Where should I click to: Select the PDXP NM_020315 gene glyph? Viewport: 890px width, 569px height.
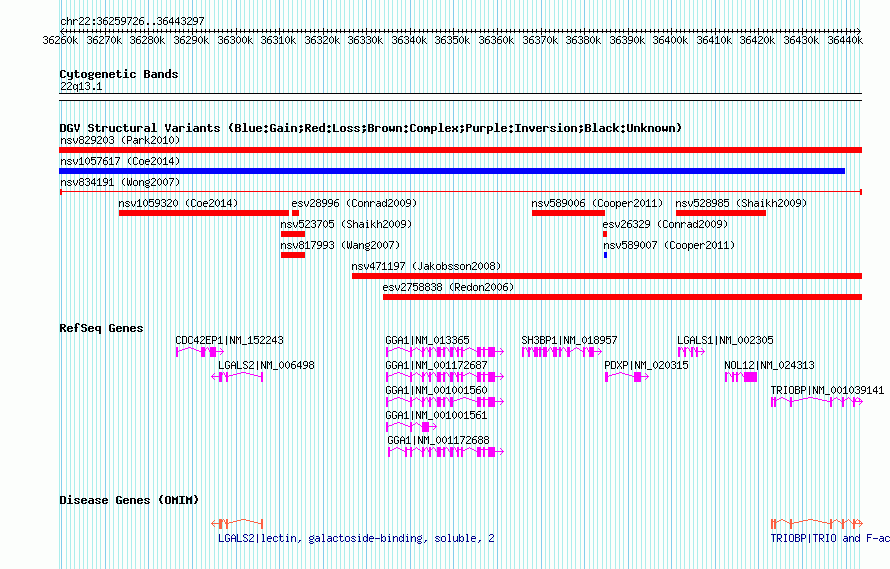click(627, 377)
